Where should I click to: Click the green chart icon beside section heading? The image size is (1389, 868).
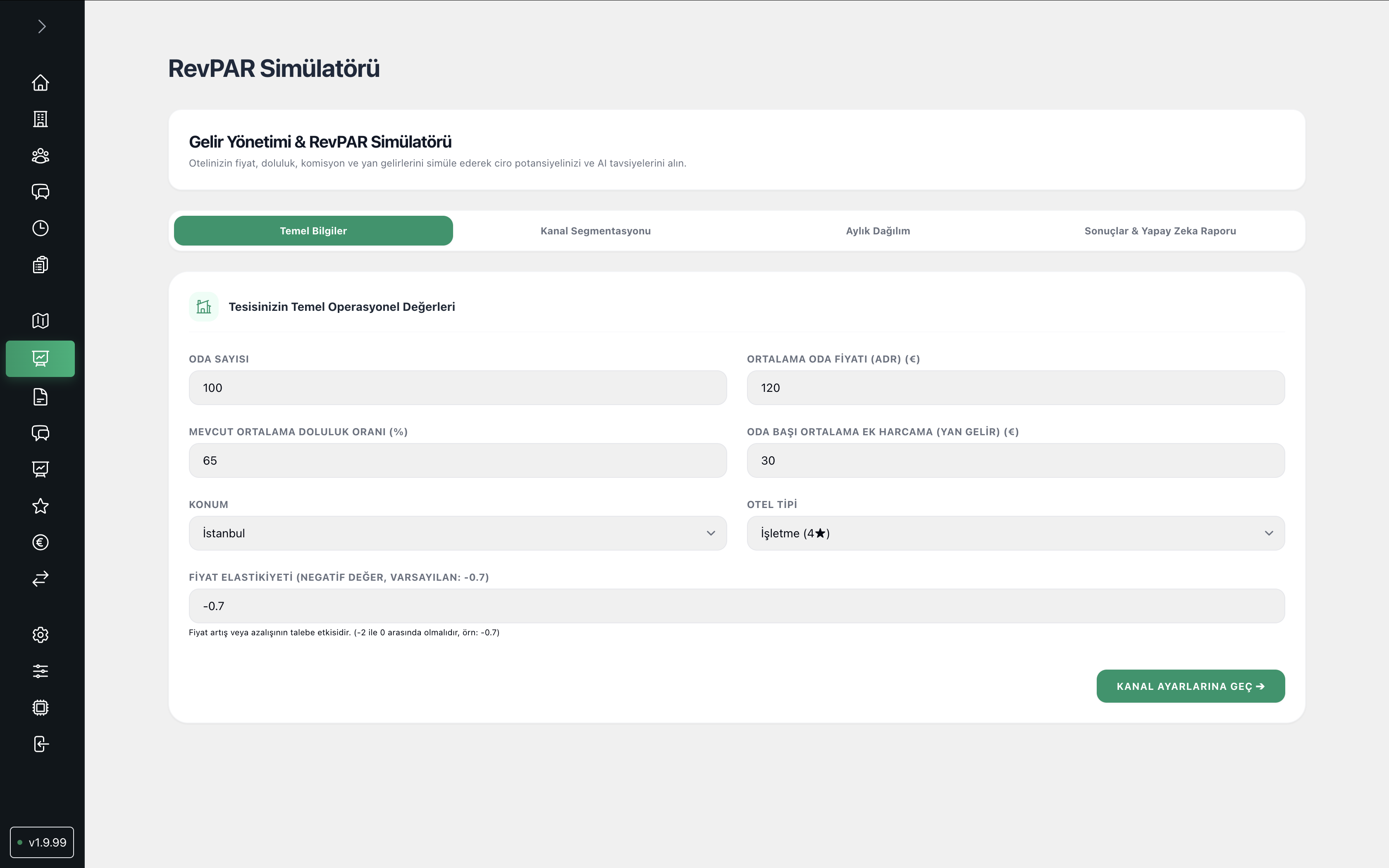click(x=204, y=307)
